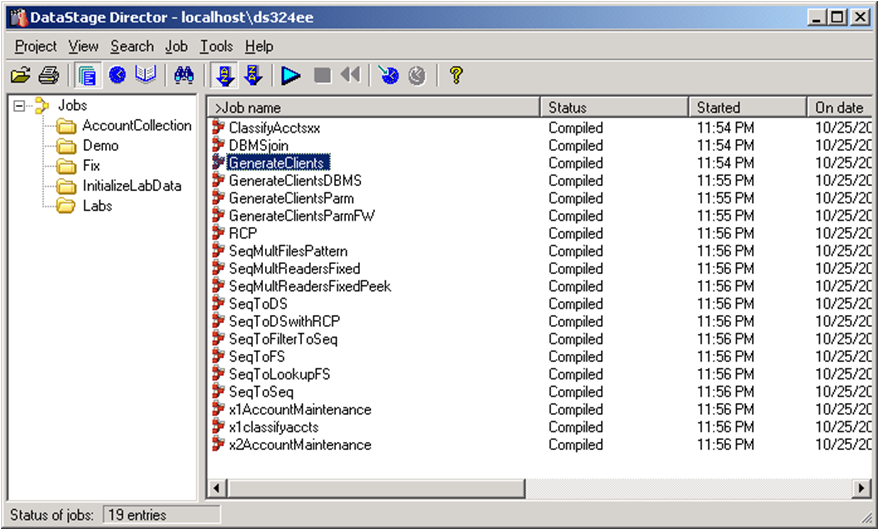Screen dimensions: 879x530
Task: Toggle descending Z-A sort button
Action: click(x=253, y=75)
